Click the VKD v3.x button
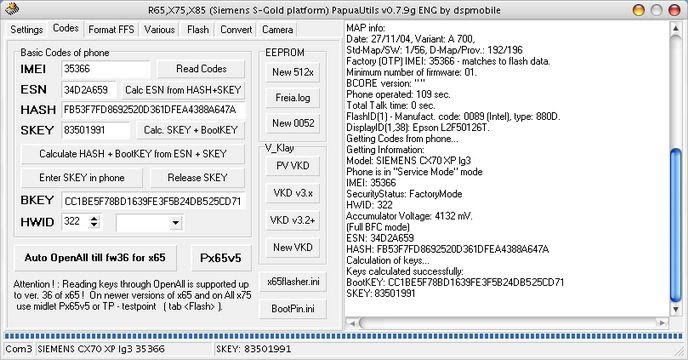The image size is (688, 360). click(293, 193)
